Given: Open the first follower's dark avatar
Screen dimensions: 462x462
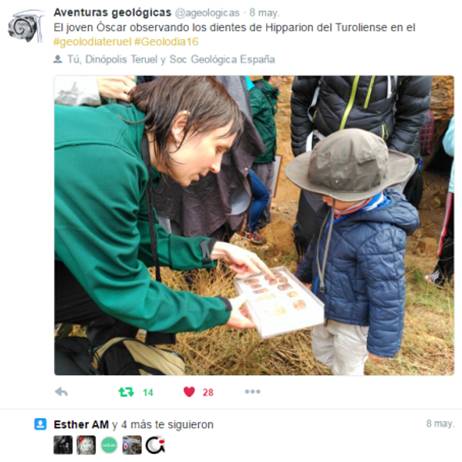Looking at the screenshot, I should 63,445.
